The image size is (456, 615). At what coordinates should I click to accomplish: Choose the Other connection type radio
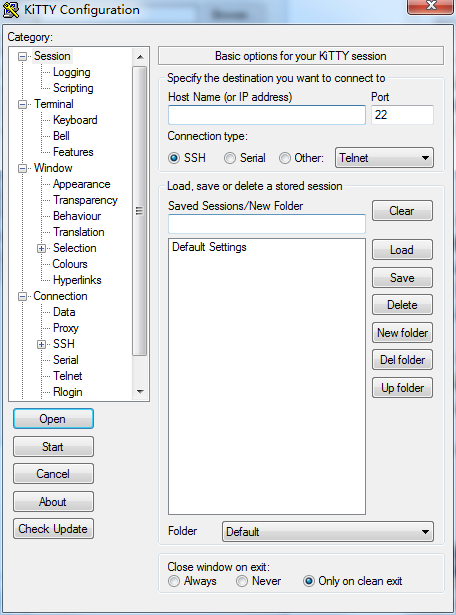click(285, 158)
